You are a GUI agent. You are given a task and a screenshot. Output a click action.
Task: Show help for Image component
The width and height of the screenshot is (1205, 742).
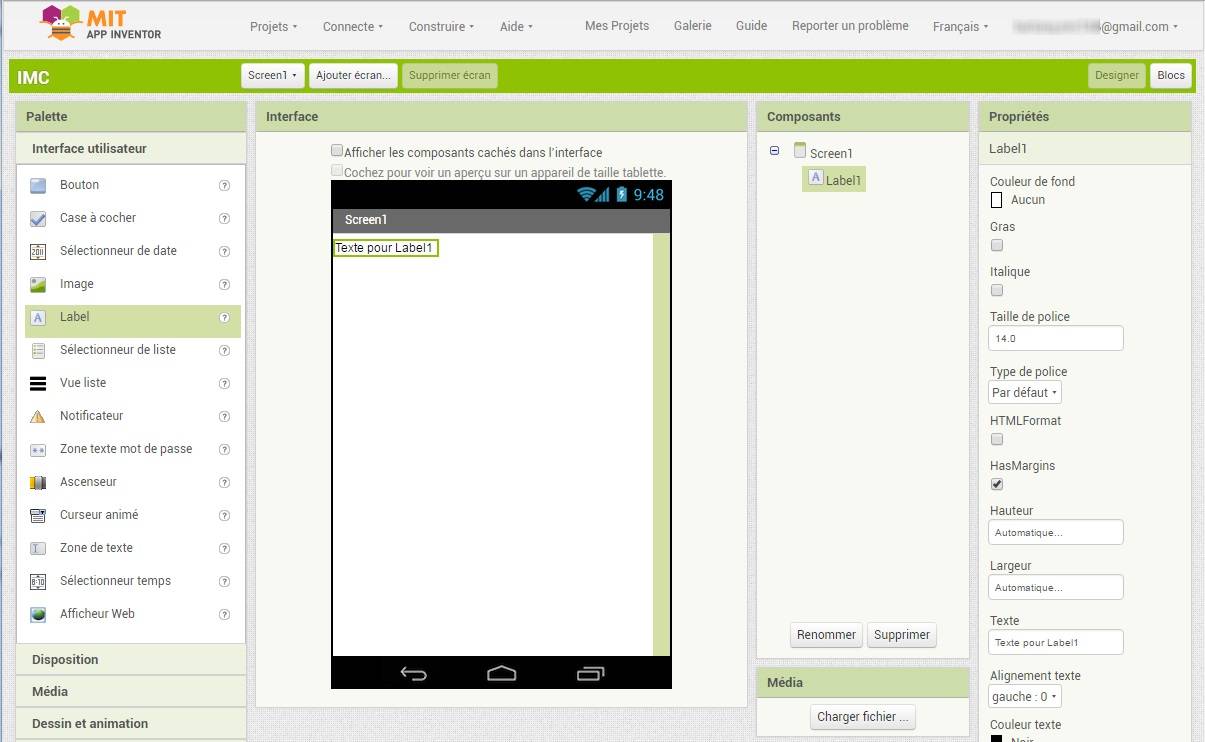(225, 284)
